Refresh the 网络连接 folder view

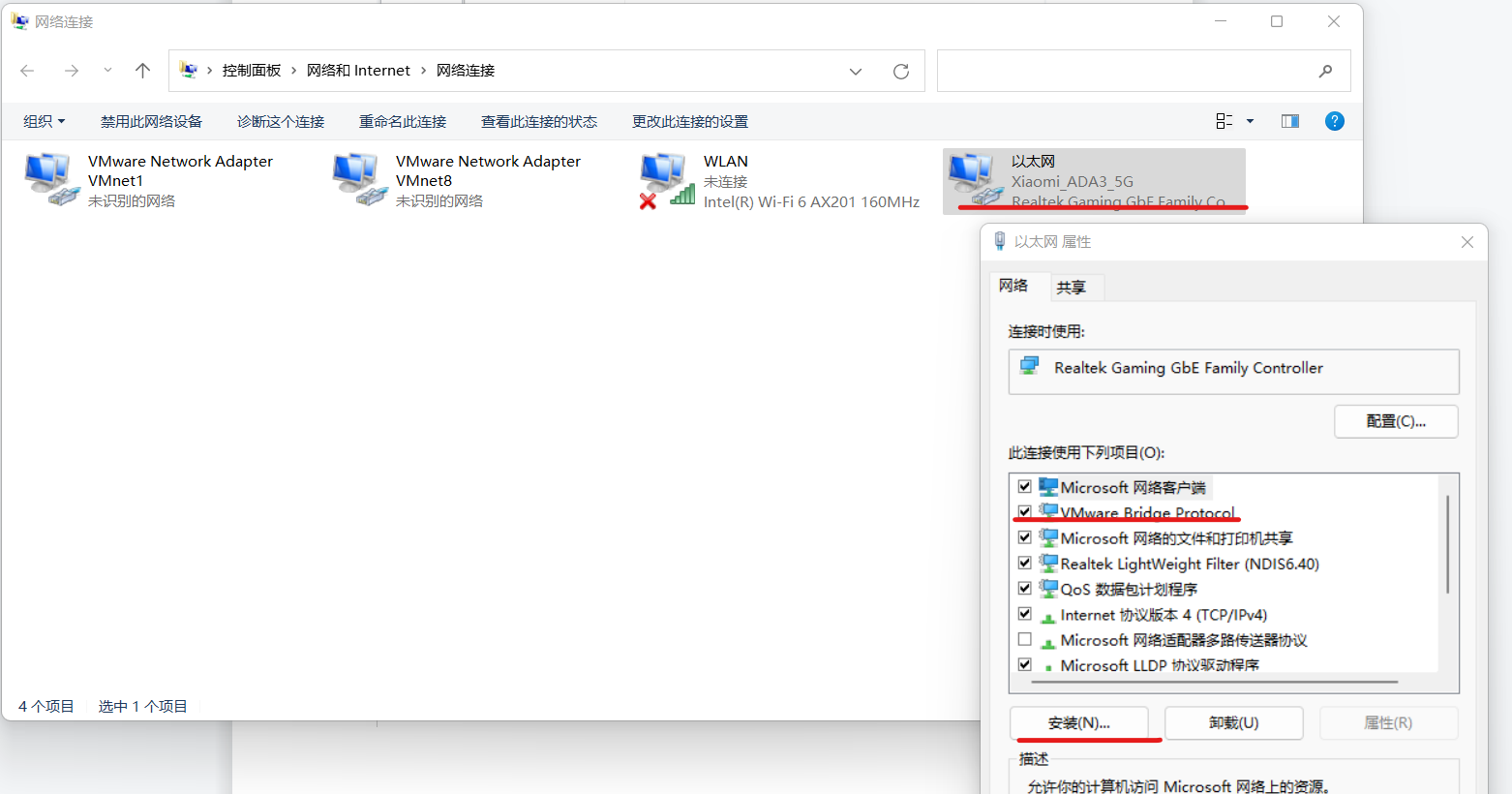point(901,71)
